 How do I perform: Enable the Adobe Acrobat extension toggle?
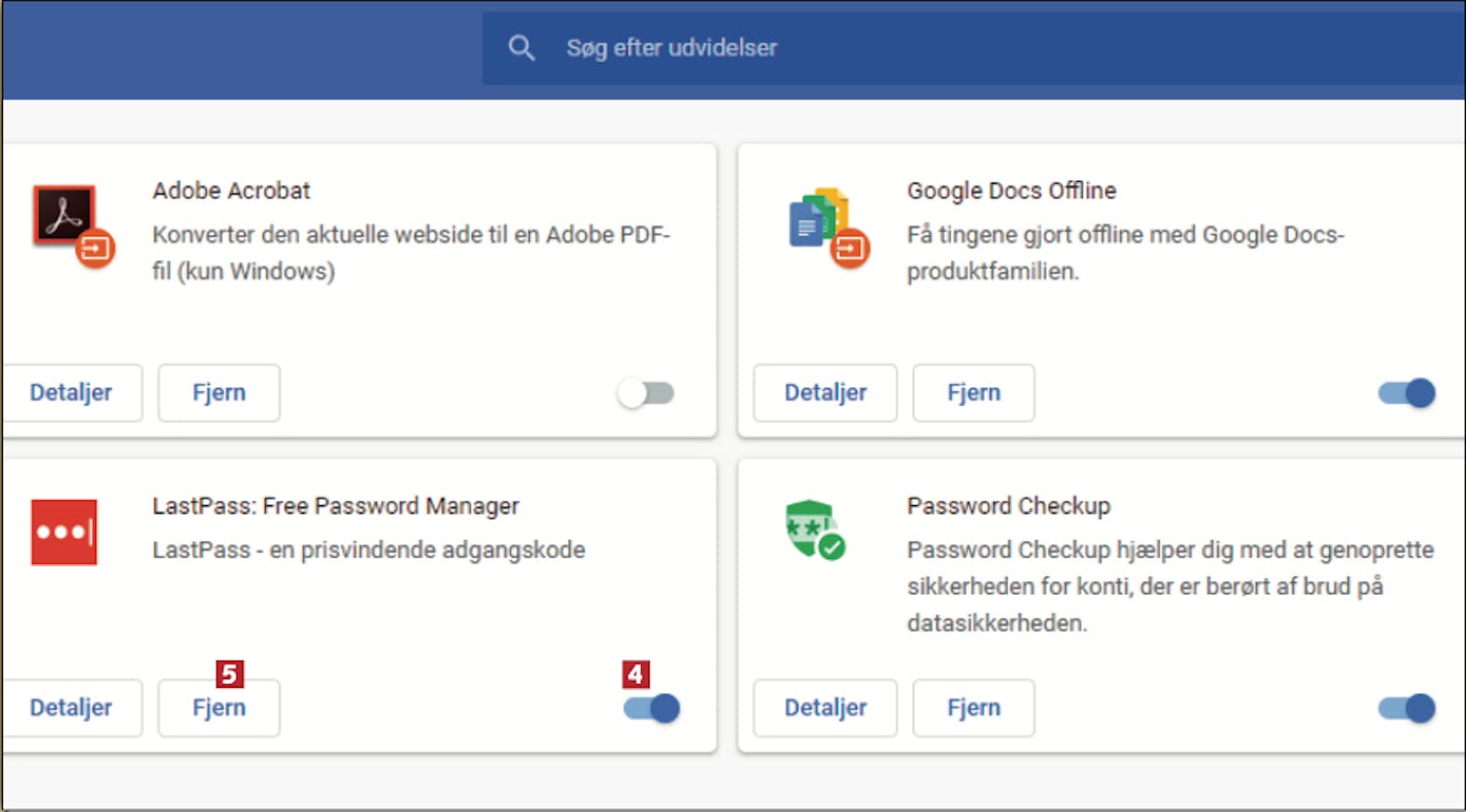coord(646,393)
